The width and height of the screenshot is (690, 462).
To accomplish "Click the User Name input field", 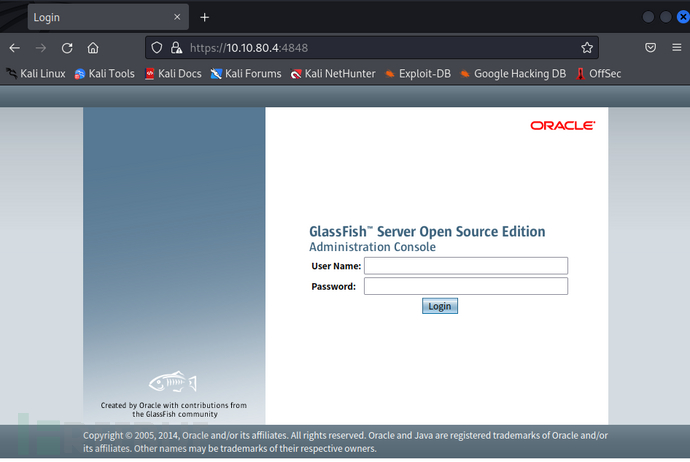I will coord(466,266).
